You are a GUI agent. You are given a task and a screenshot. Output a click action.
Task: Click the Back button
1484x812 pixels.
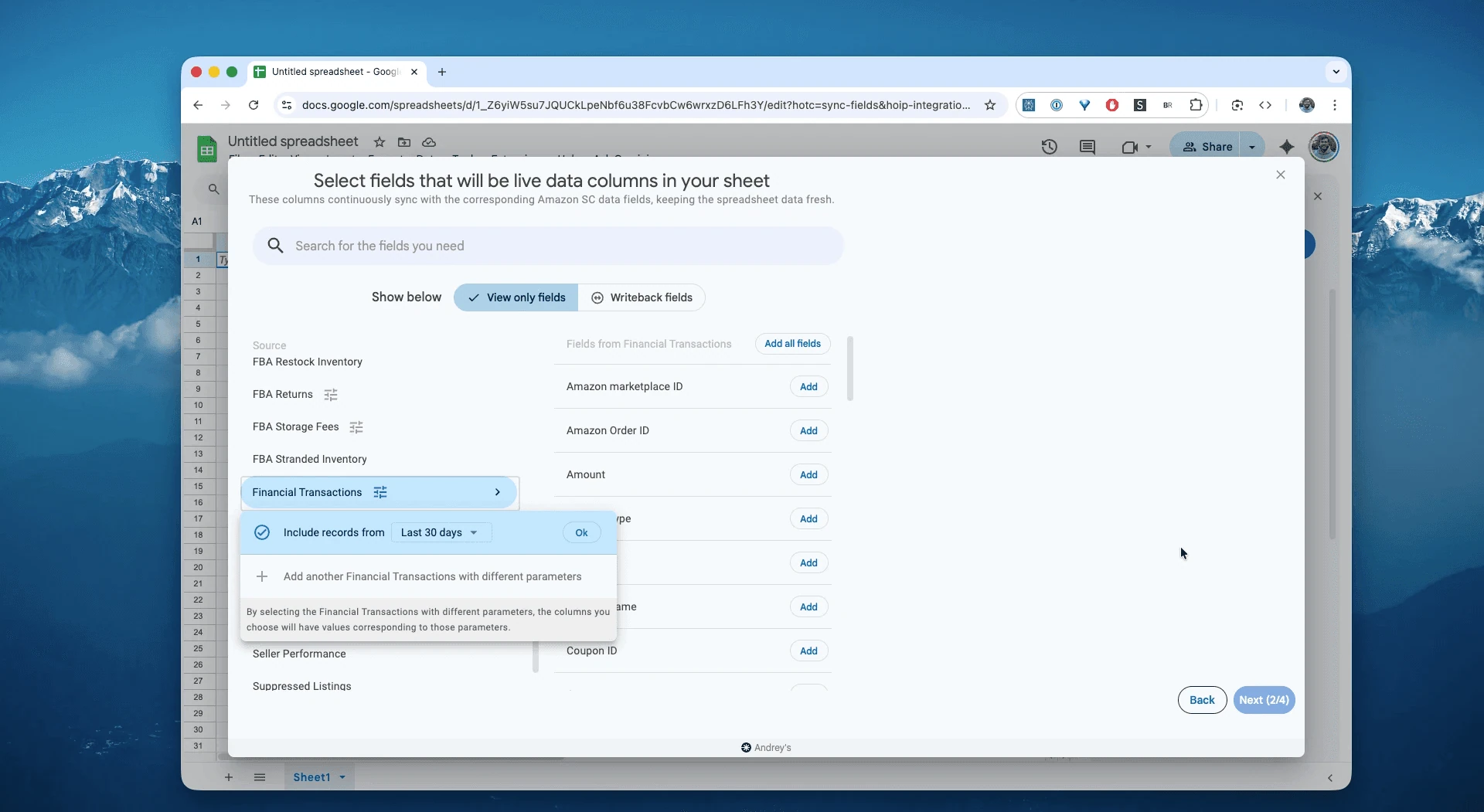(x=1202, y=700)
